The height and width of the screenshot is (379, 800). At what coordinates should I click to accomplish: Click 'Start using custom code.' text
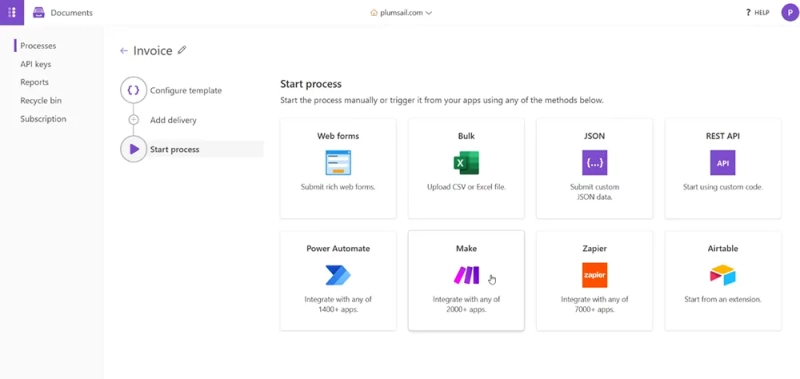click(x=723, y=187)
